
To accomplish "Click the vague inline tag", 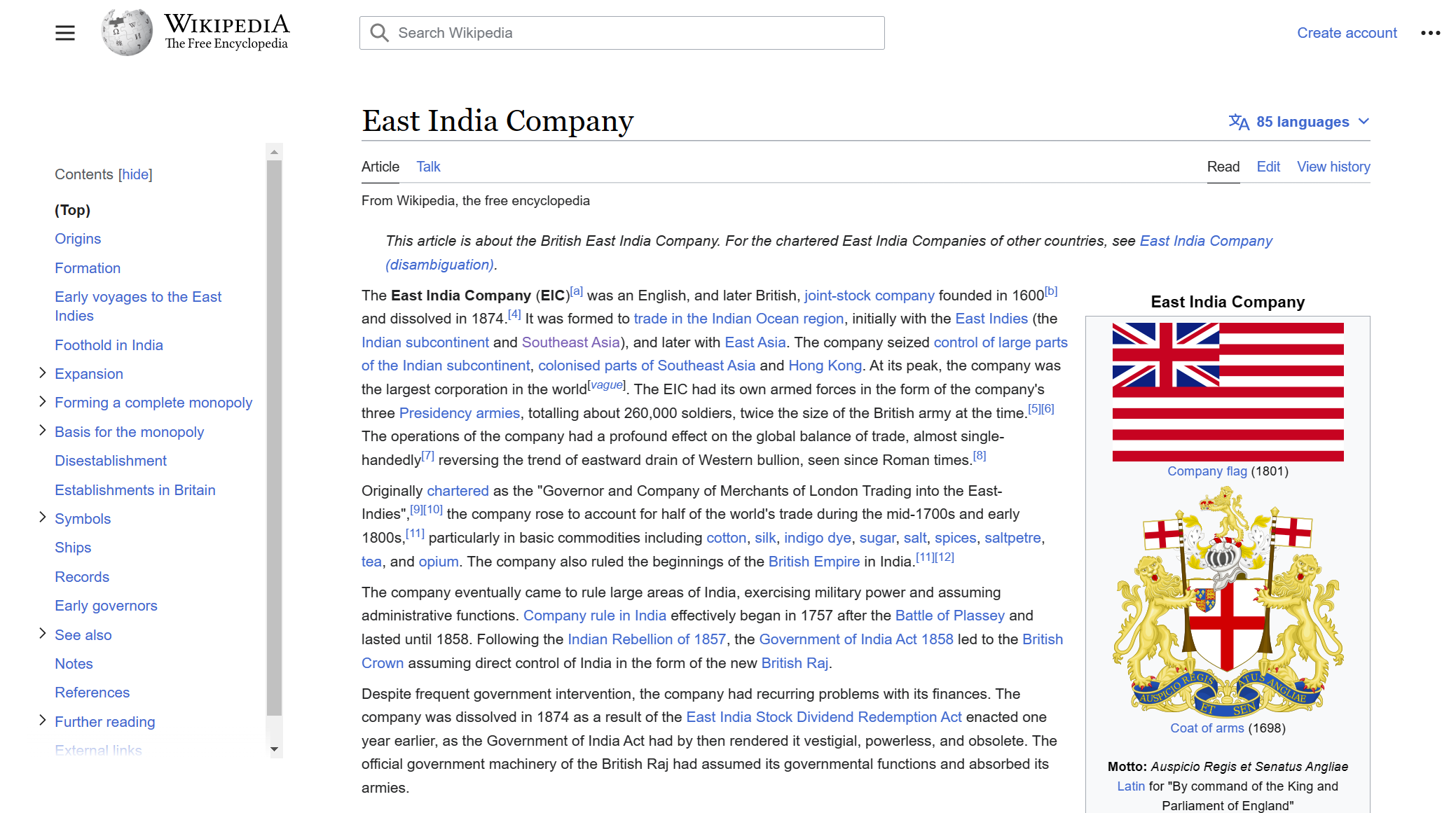I will [x=607, y=384].
